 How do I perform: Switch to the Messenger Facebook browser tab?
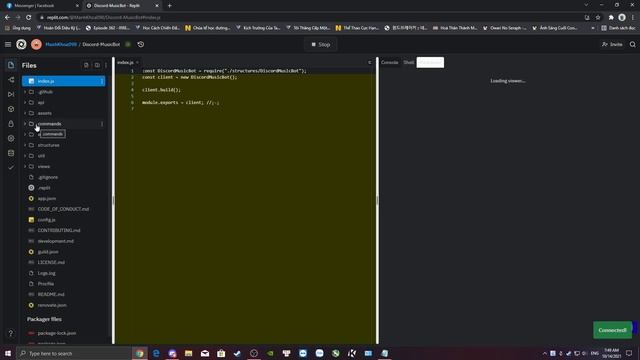[42, 6]
